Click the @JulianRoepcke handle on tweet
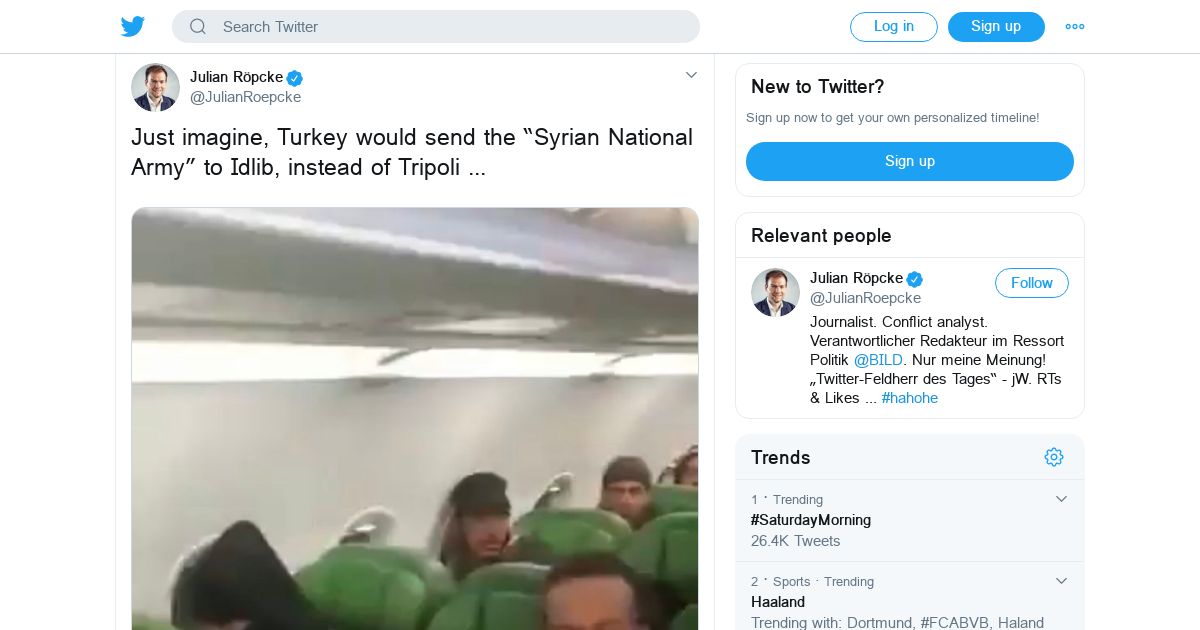Screen dimensions: 1200x630 pos(245,97)
